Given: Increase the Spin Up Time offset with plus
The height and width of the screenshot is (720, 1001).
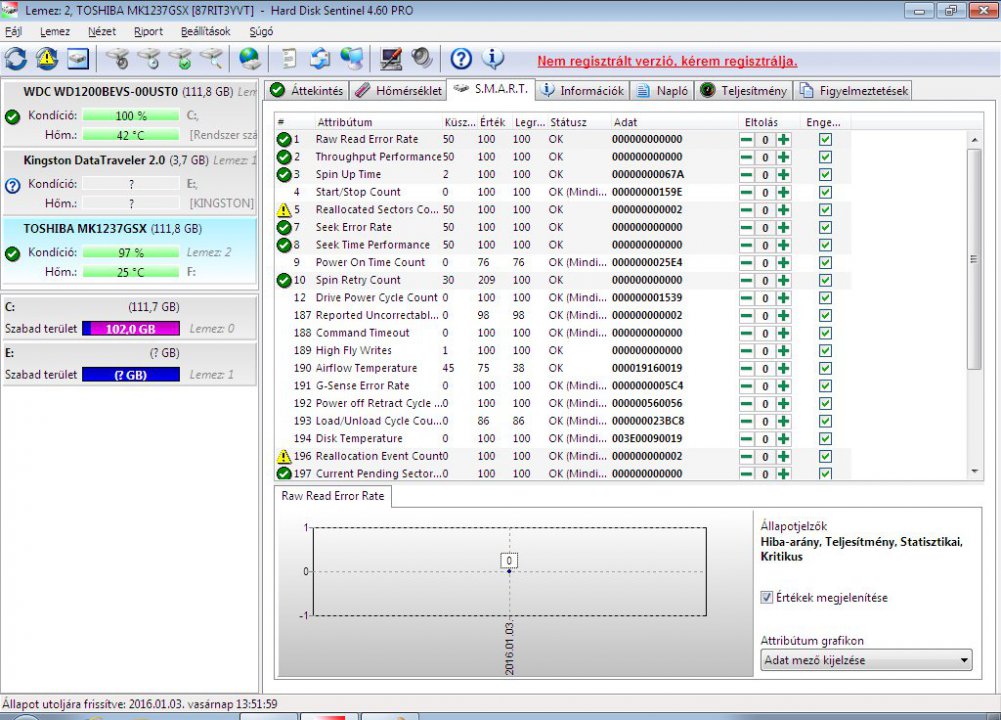Looking at the screenshot, I should [x=783, y=175].
